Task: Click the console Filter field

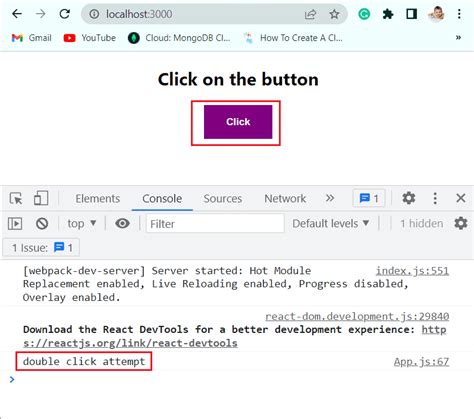Action: [x=215, y=224]
